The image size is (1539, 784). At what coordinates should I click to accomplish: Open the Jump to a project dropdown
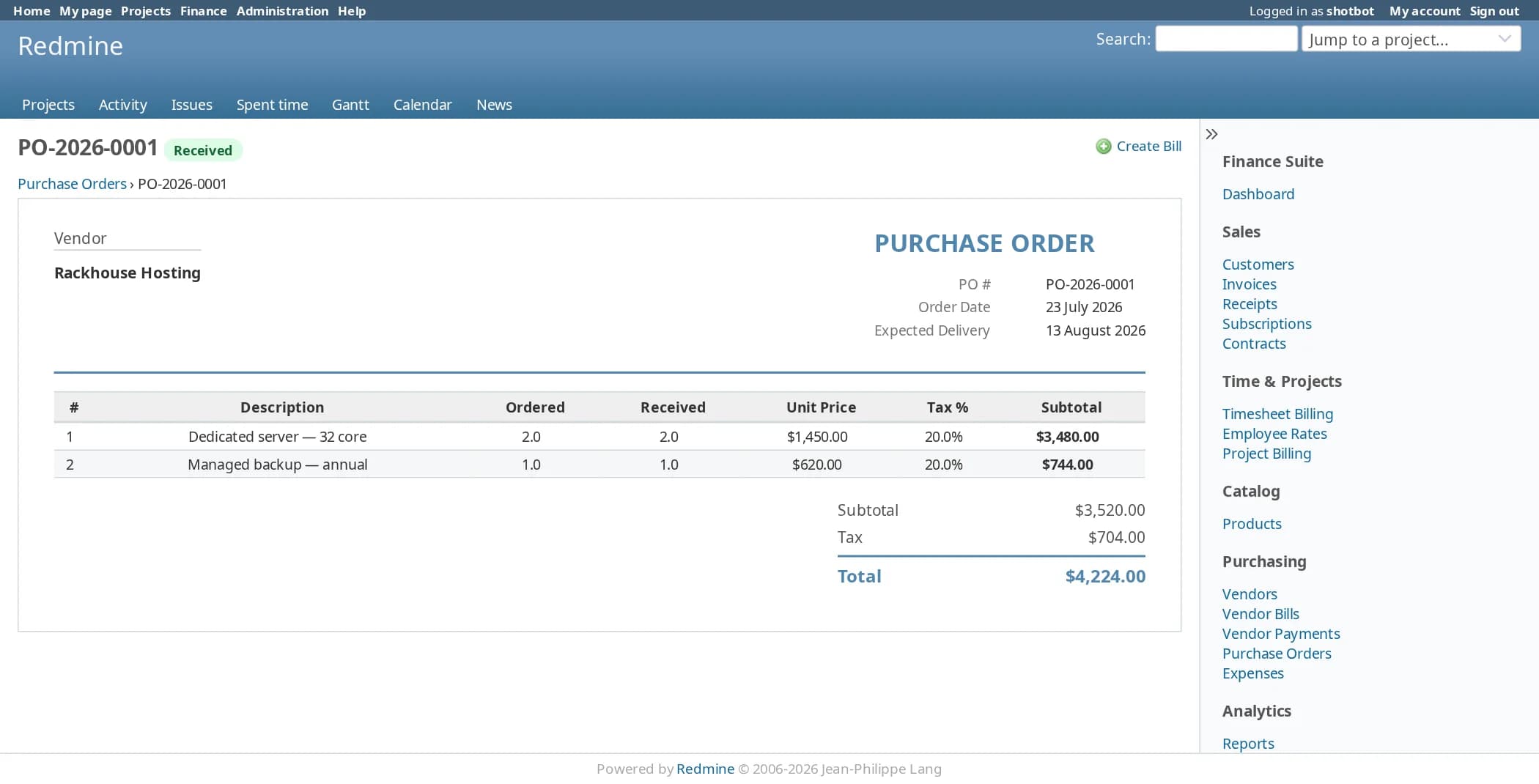tap(1411, 40)
